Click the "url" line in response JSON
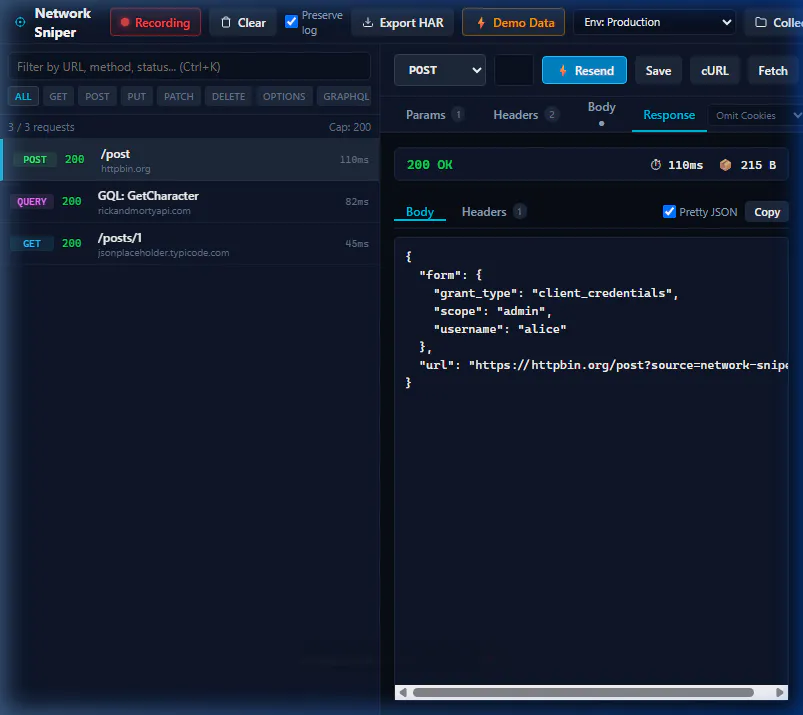 point(603,365)
